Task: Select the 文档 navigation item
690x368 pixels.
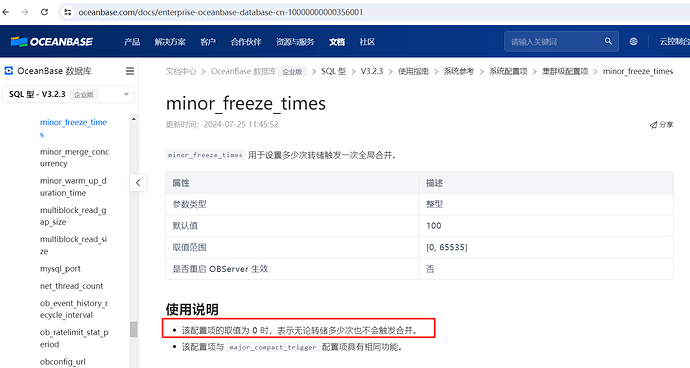Action: [x=337, y=42]
